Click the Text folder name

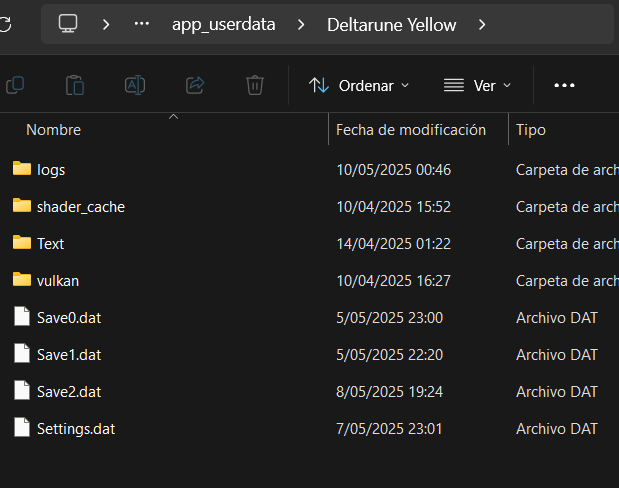pyautogui.click(x=51, y=244)
